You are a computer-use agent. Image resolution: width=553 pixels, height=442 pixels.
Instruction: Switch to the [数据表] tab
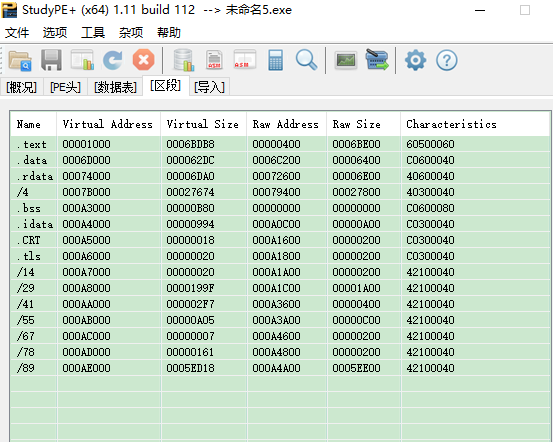tap(115, 87)
